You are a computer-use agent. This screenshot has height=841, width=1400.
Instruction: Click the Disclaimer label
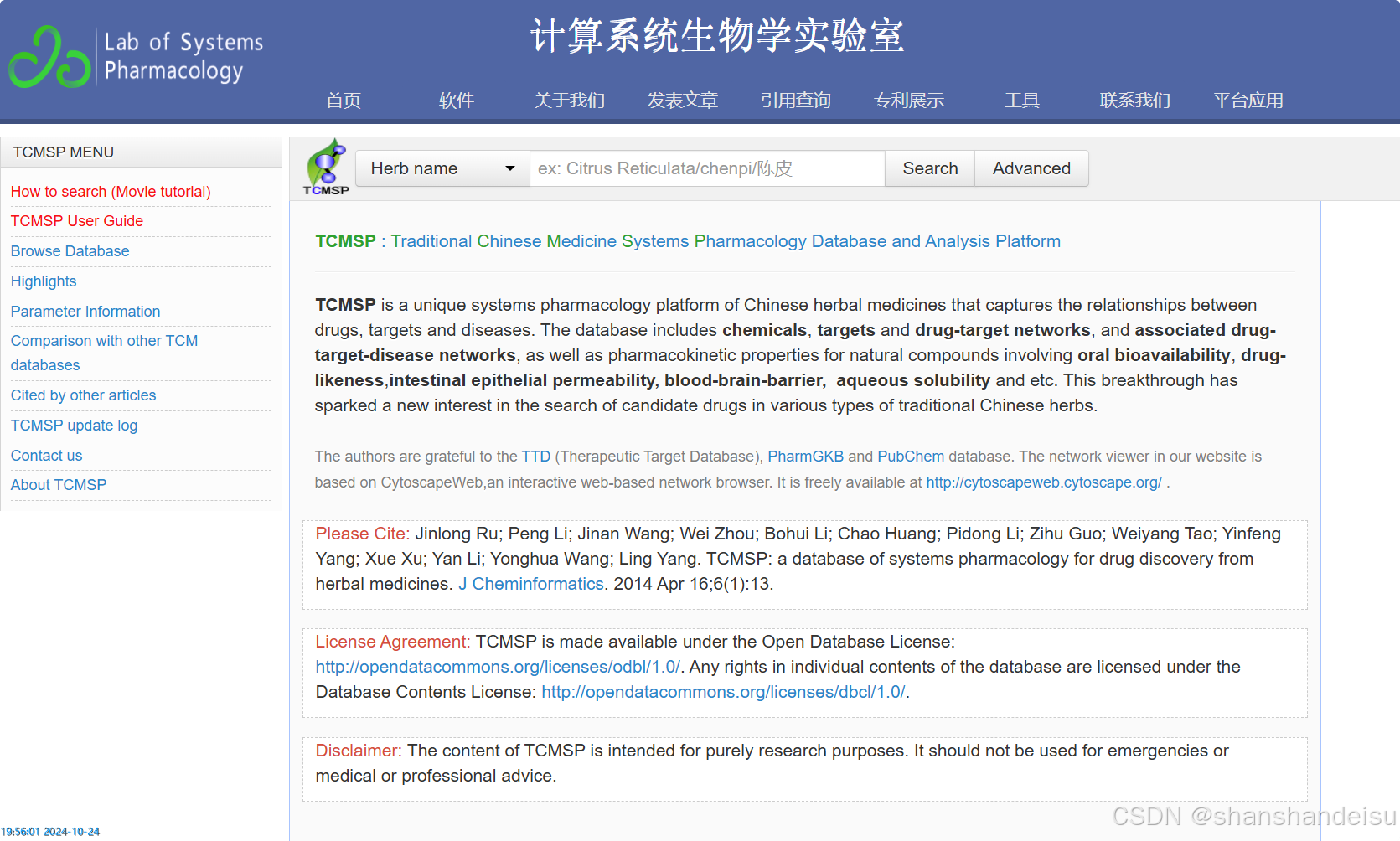(359, 751)
